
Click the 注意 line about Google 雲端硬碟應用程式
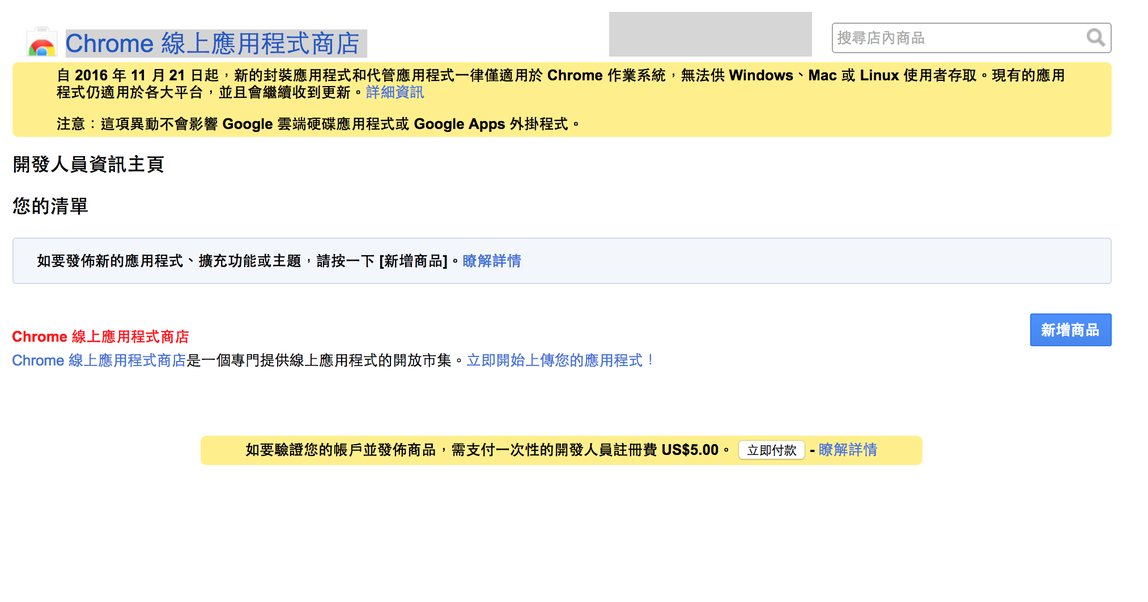[319, 124]
